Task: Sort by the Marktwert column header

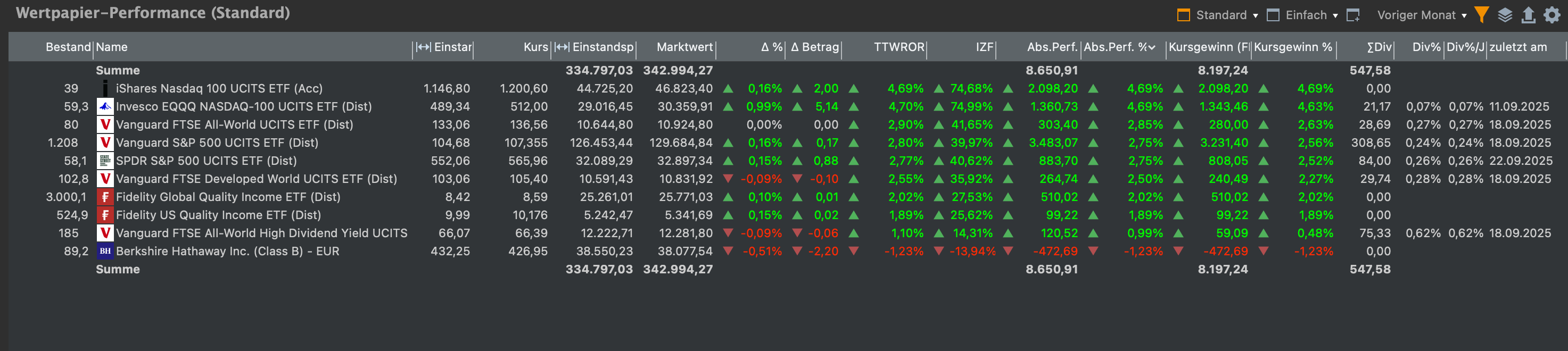Action: pos(684,47)
